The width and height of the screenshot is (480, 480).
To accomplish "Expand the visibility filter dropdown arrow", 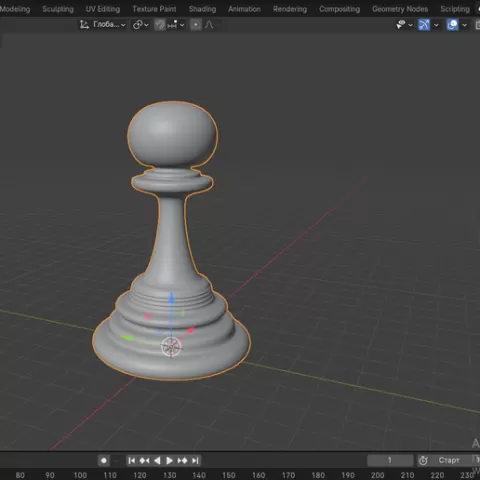I will pyautogui.click(x=410, y=25).
